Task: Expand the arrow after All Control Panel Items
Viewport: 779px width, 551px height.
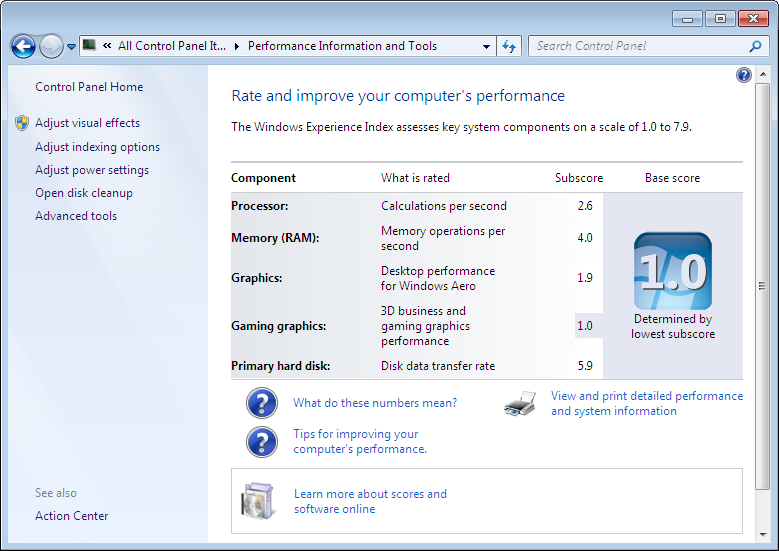Action: (x=236, y=46)
